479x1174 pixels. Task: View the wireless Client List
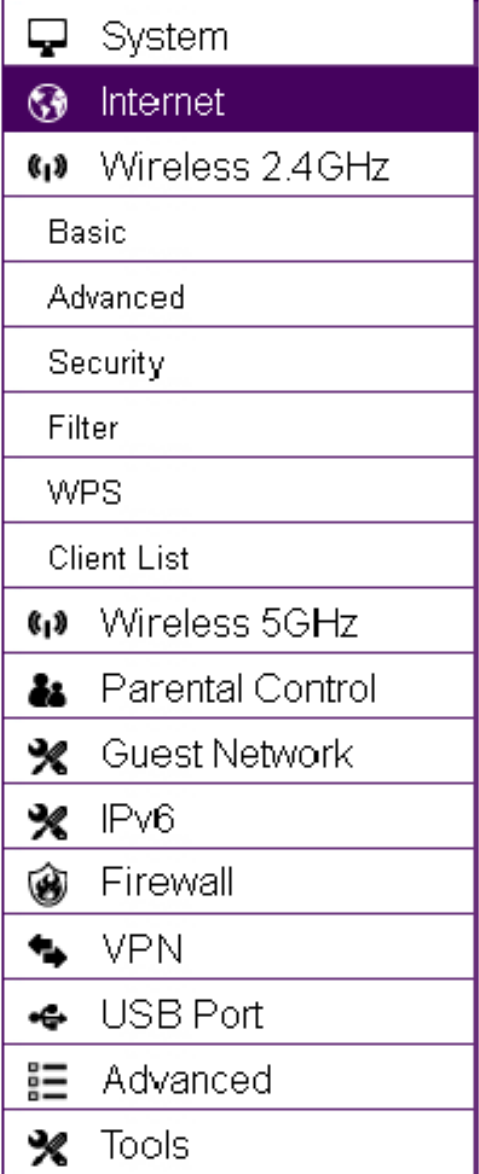point(240,556)
